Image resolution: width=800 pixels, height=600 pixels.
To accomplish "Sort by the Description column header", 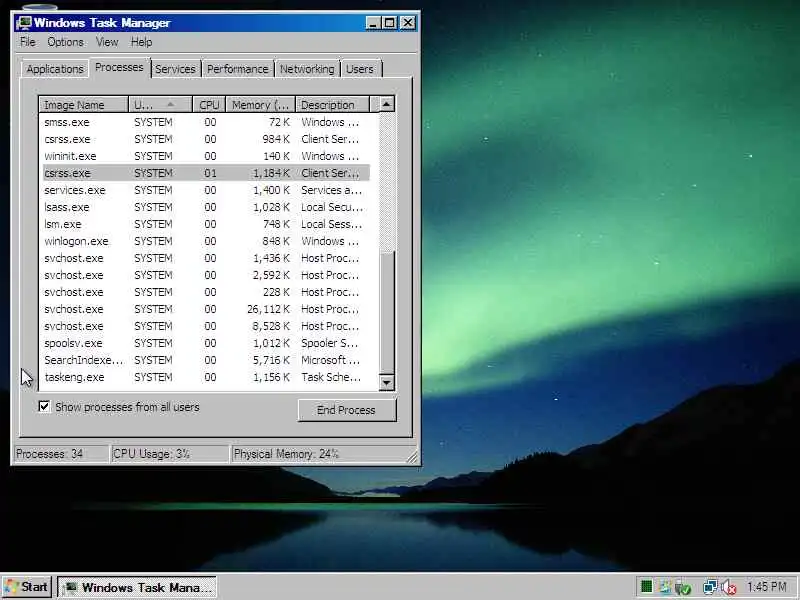I will tap(332, 105).
